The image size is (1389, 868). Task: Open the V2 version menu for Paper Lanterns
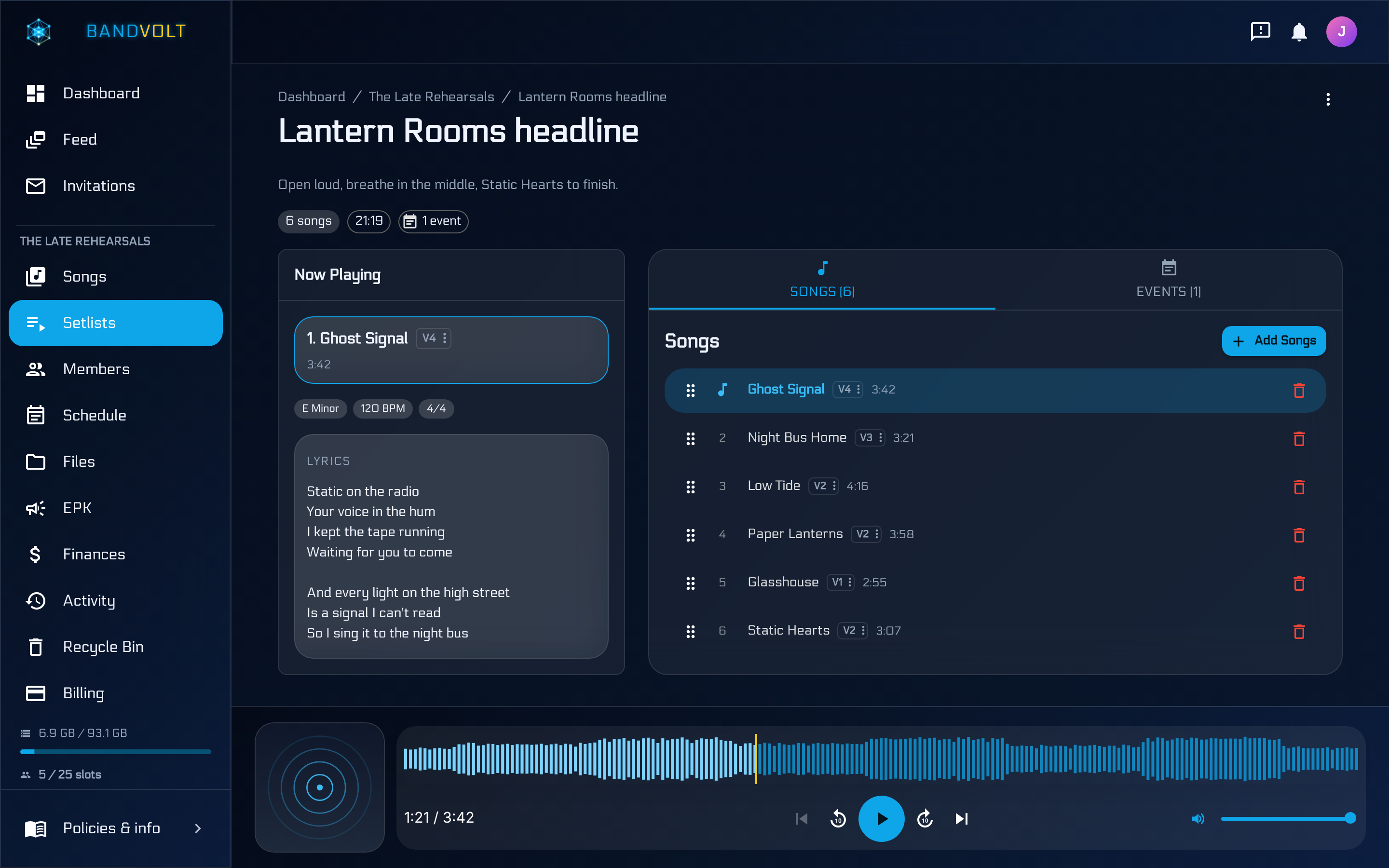pyautogui.click(x=866, y=534)
